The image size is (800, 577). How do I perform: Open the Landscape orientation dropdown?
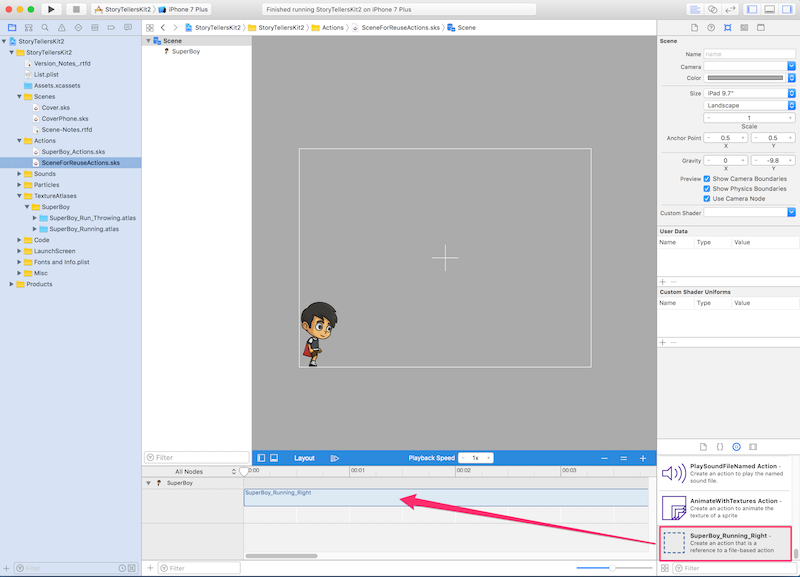(x=749, y=105)
